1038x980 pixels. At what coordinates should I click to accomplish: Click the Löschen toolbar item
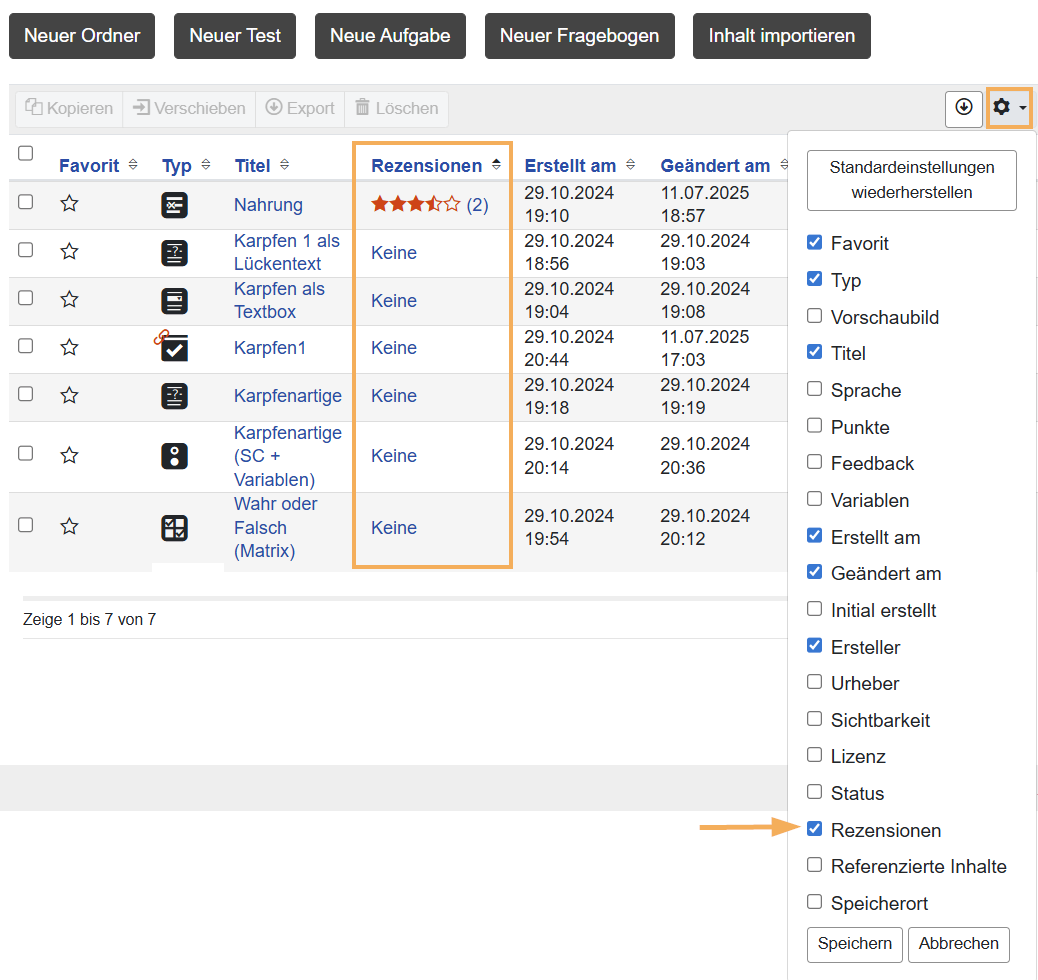click(396, 108)
